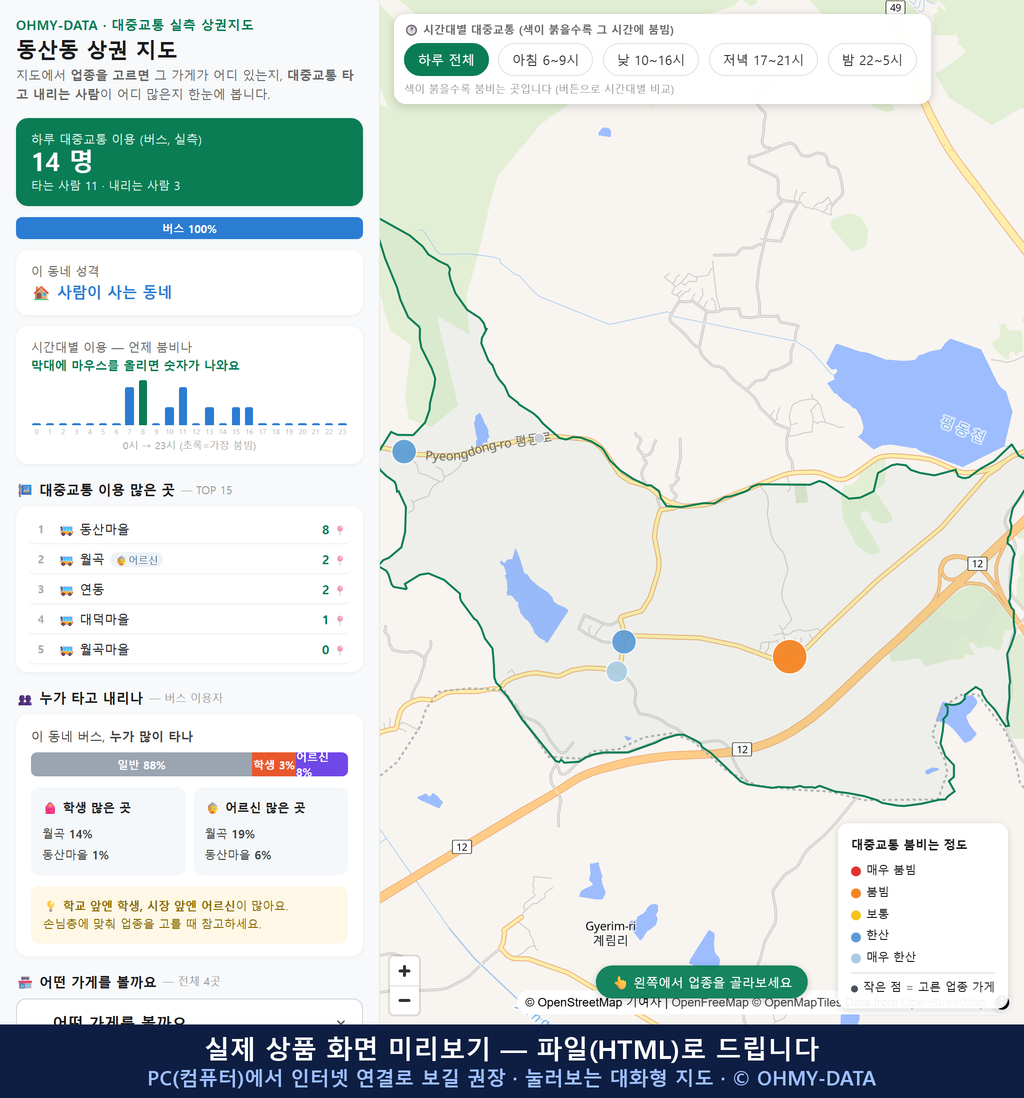Click the house icon next to 사람이 사는 동네

pos(41,293)
